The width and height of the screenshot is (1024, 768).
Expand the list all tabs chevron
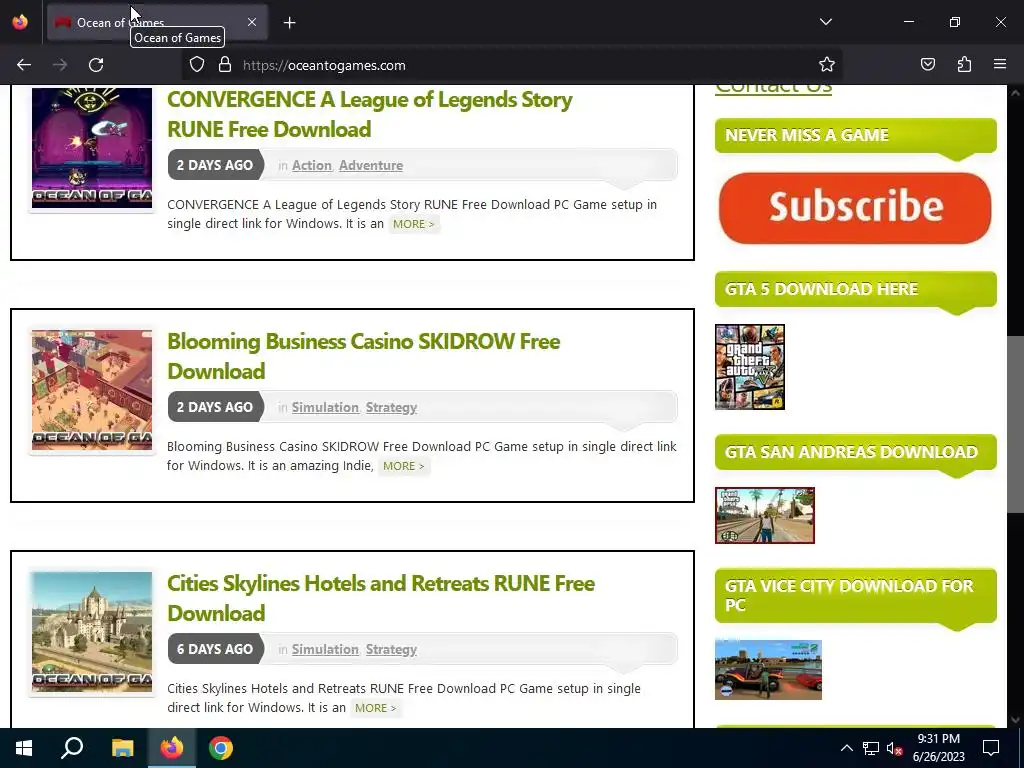pos(826,22)
